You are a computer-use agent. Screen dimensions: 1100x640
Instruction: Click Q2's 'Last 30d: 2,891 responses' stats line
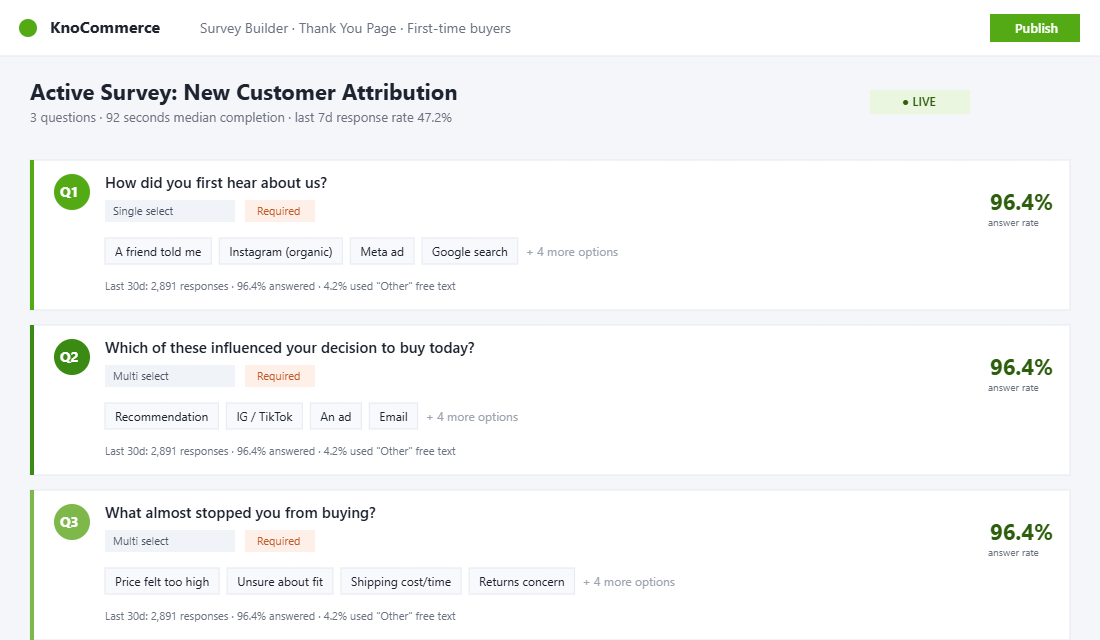point(281,451)
